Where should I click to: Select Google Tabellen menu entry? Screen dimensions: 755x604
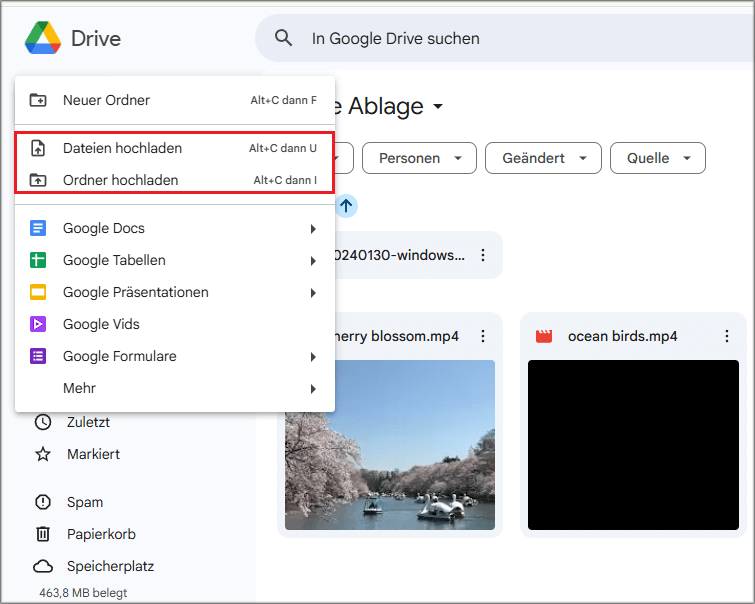(x=175, y=260)
